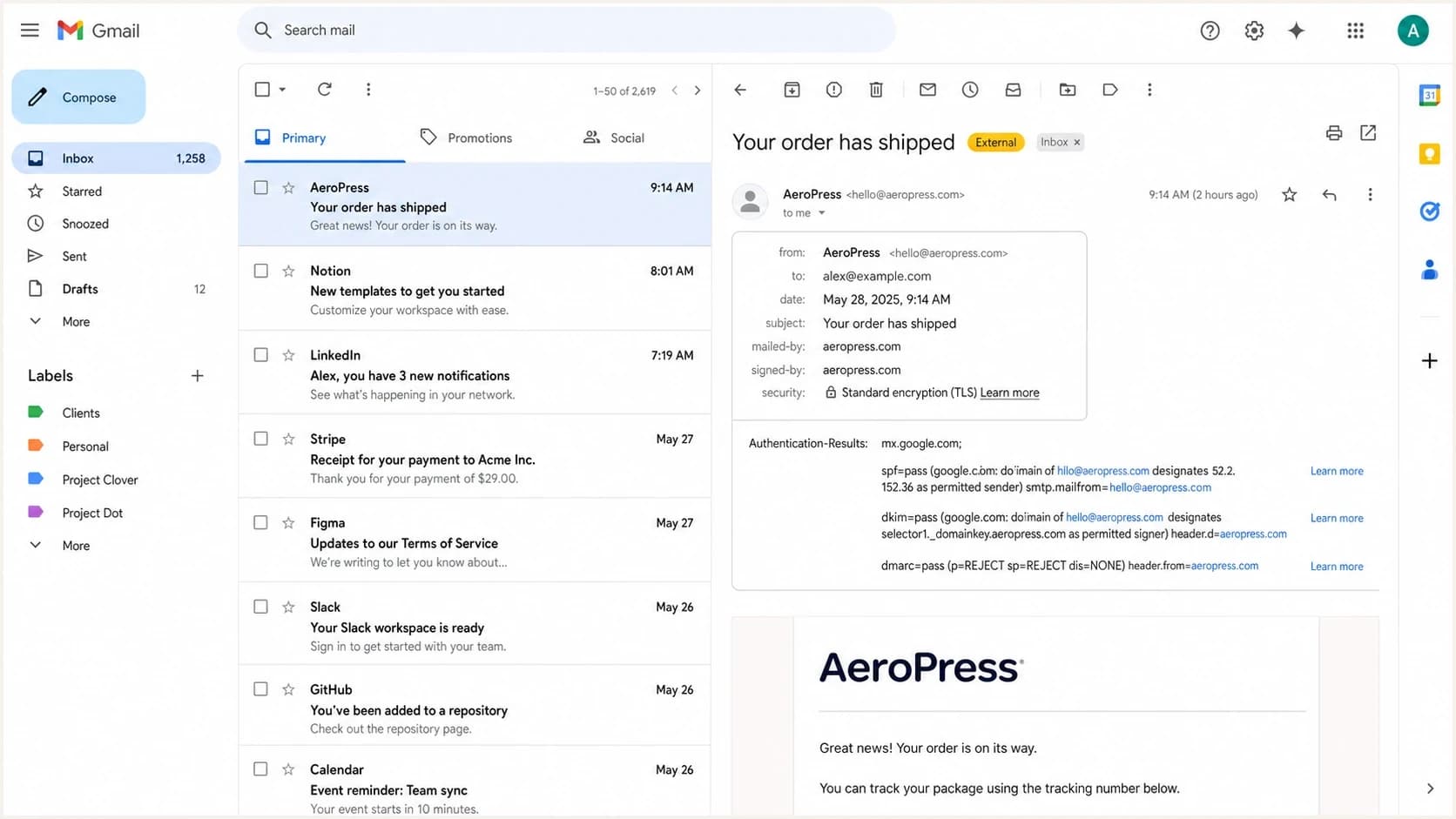Open the email in a new window
Viewport: 1456px width, 819px height.
1368,133
